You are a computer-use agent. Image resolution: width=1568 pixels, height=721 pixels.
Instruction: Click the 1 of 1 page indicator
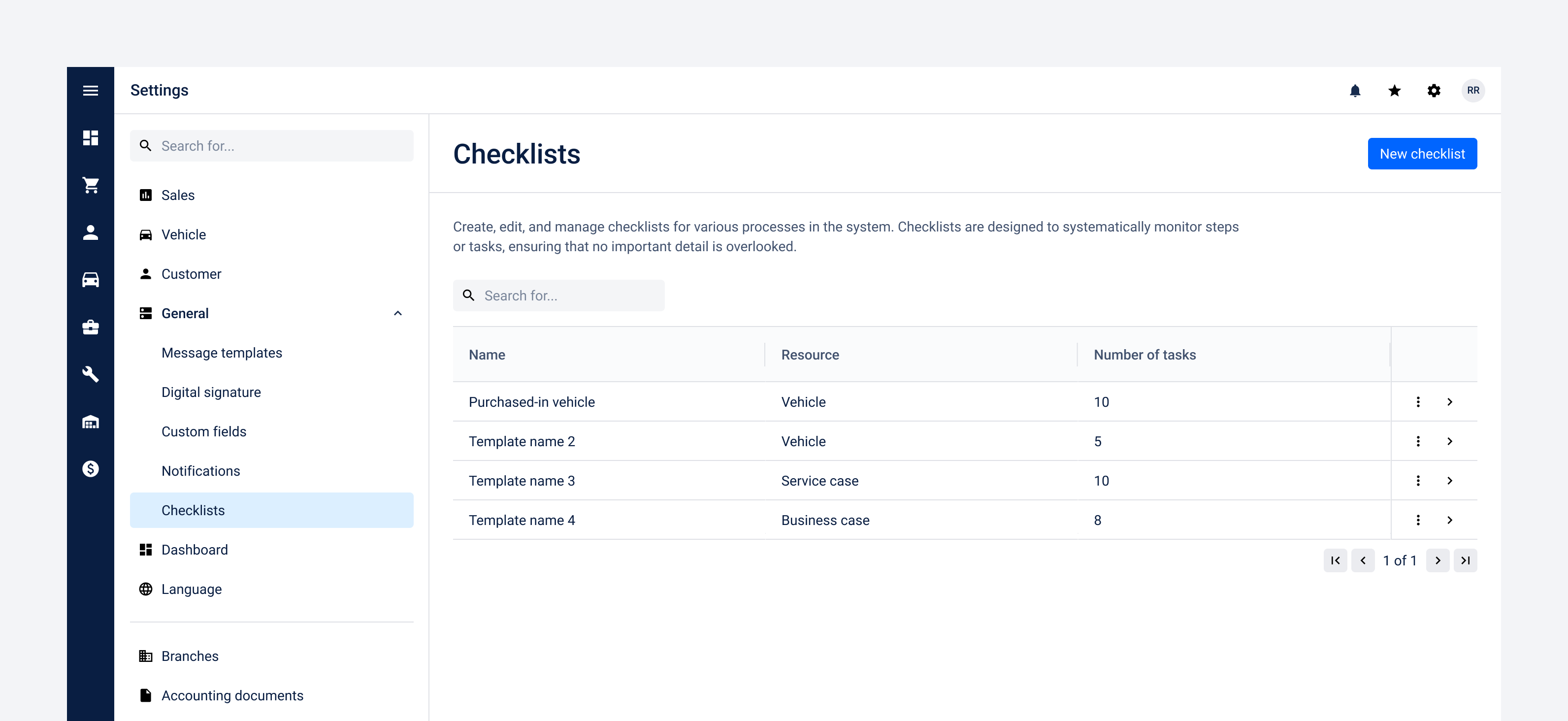pyautogui.click(x=1400, y=560)
